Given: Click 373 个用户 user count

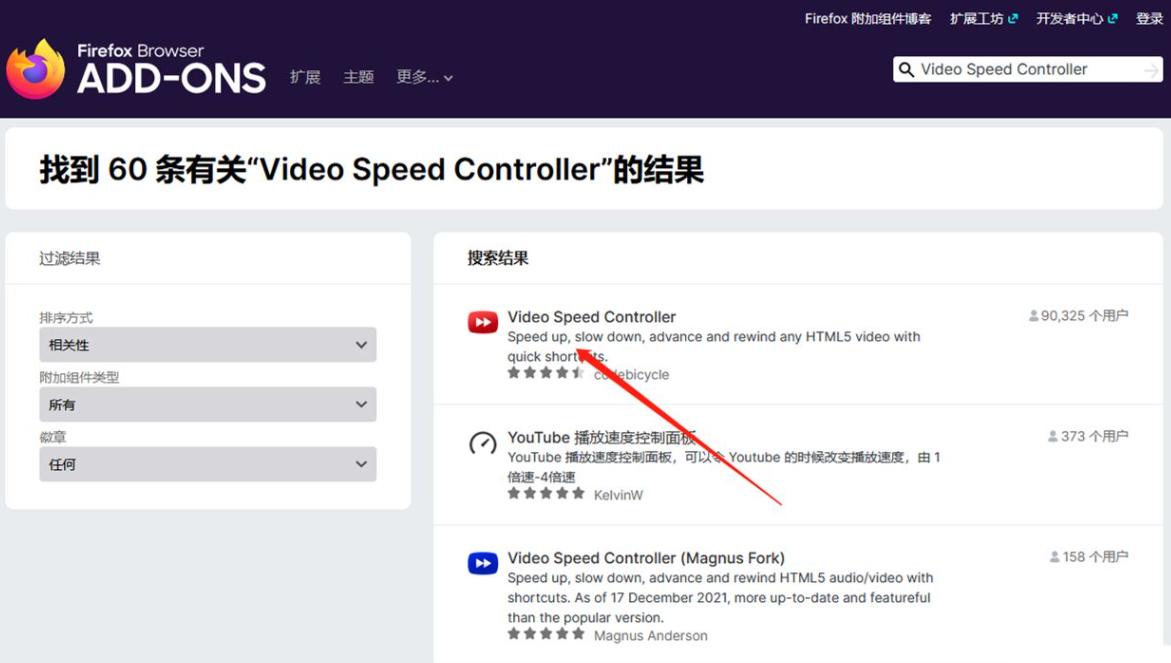Looking at the screenshot, I should click(x=1088, y=436).
